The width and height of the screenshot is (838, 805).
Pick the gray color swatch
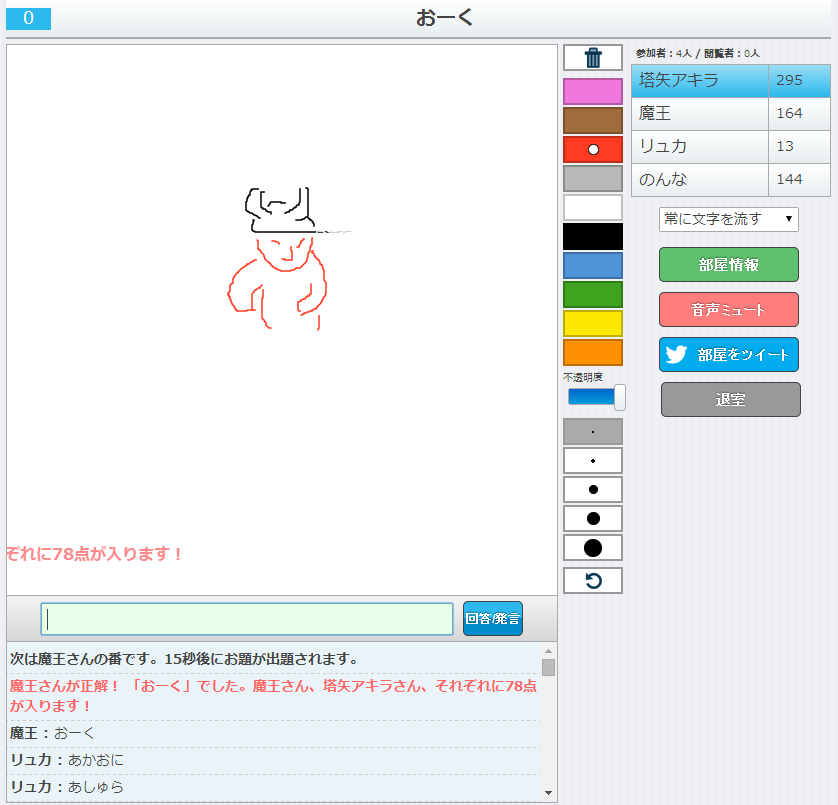[x=593, y=179]
